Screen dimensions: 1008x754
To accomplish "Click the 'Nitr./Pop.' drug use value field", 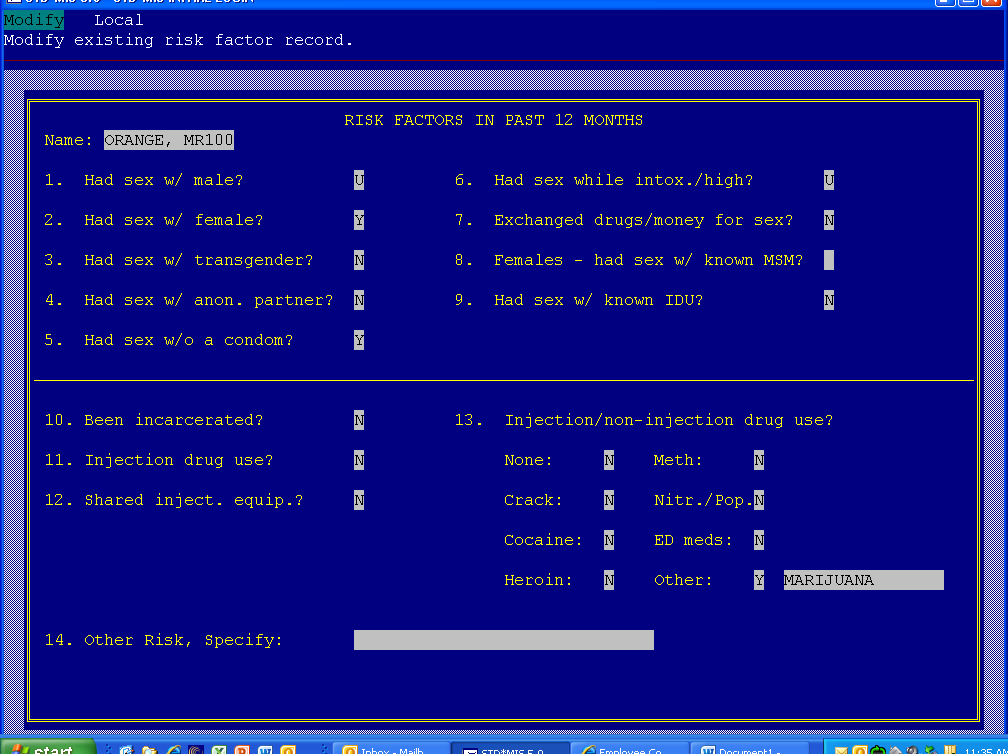I will (759, 500).
